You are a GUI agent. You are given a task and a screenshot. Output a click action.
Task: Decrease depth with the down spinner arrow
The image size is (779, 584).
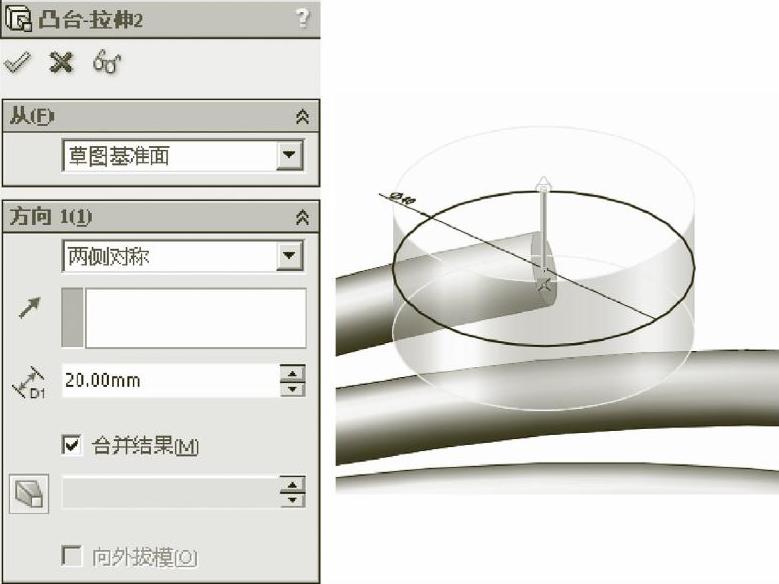(x=292, y=389)
